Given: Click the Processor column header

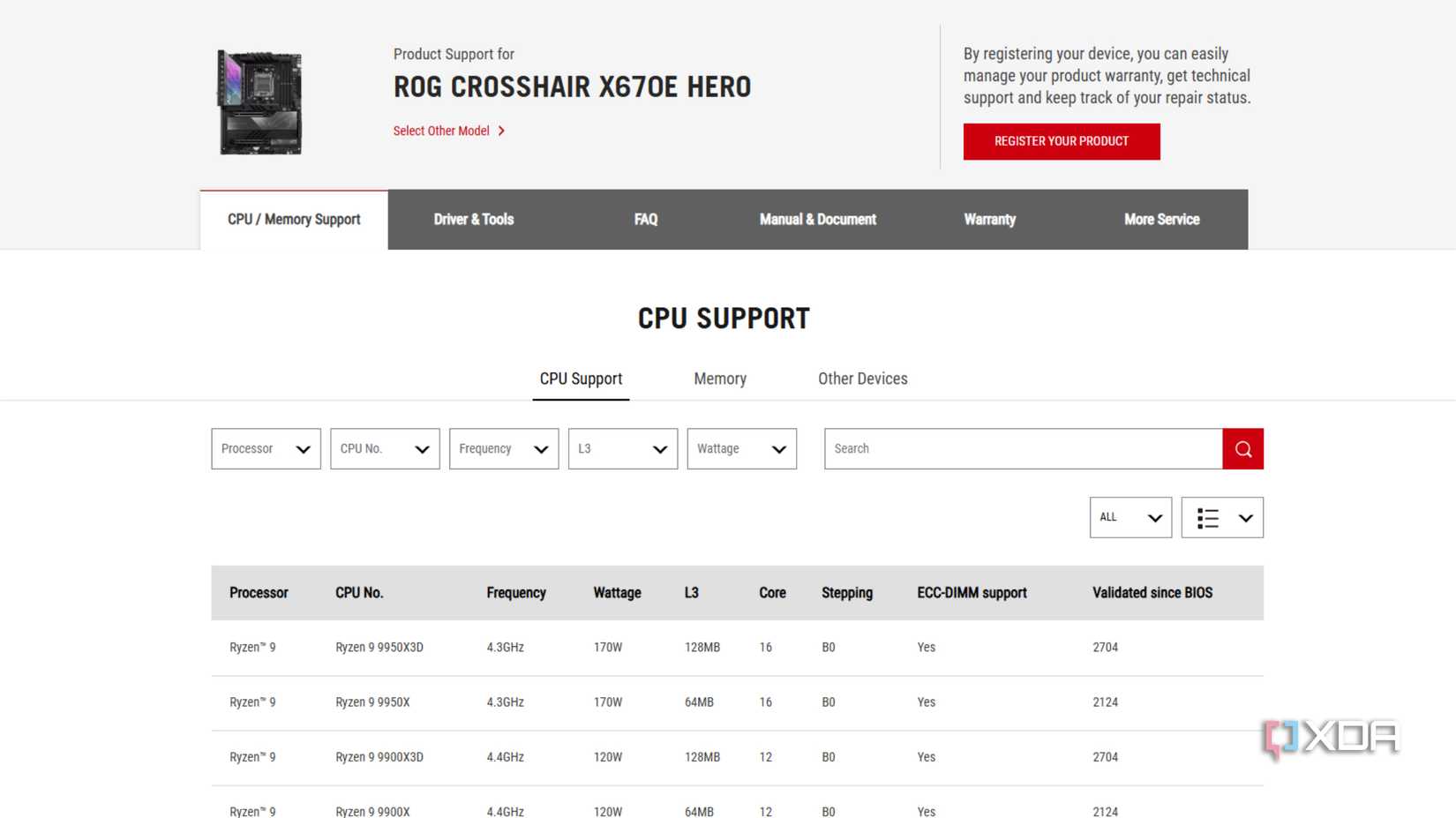Looking at the screenshot, I should point(259,593).
